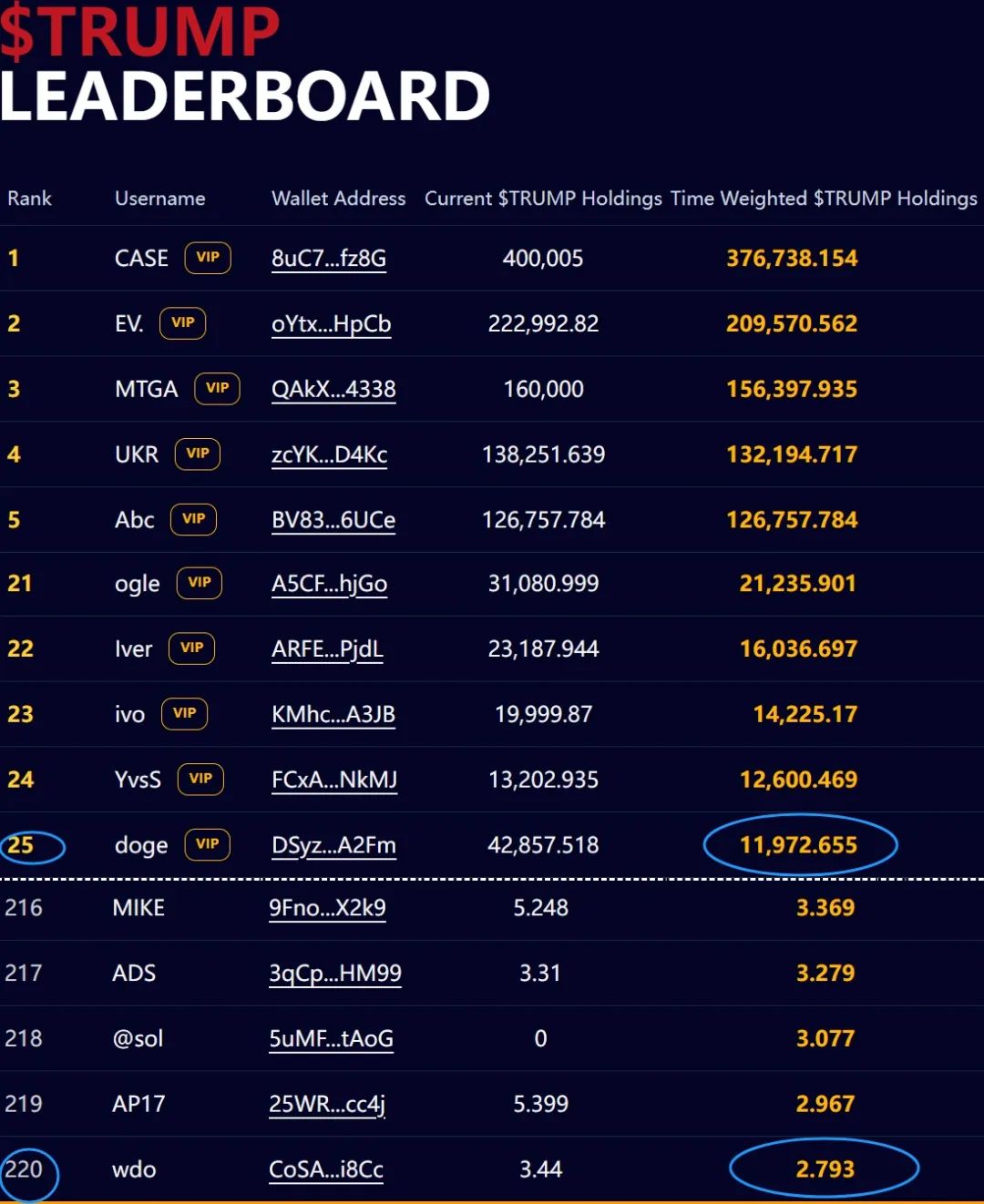Click time weighted value 12,600.469

tap(798, 780)
